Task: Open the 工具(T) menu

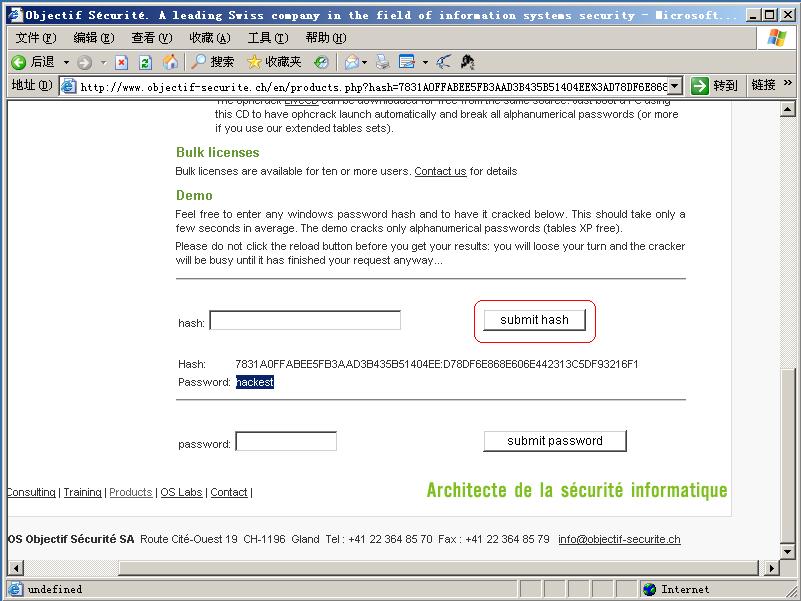Action: click(268, 38)
